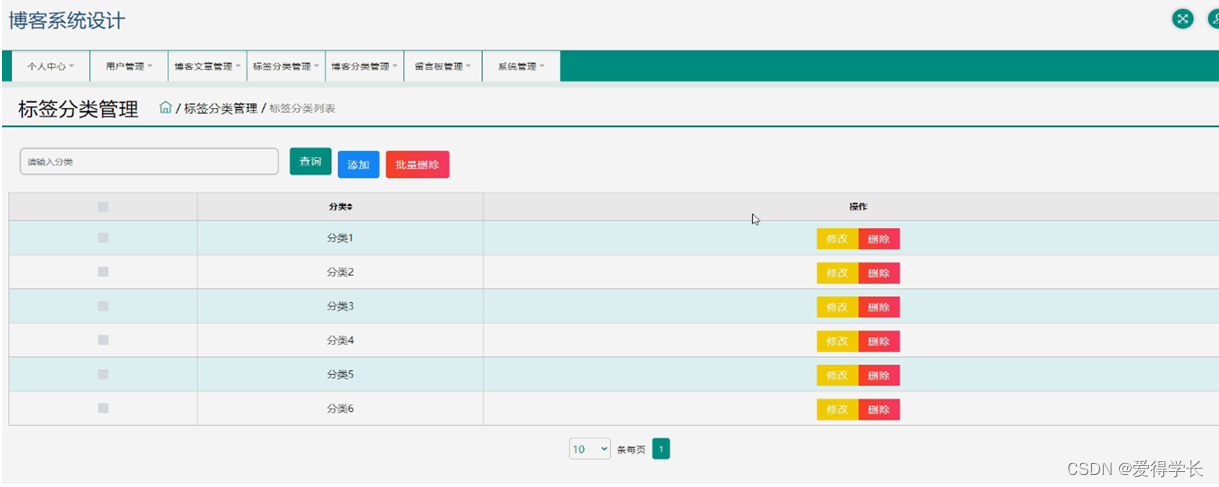Expand the 博客分类管理 menu
The image size is (1219, 487).
[364, 66]
